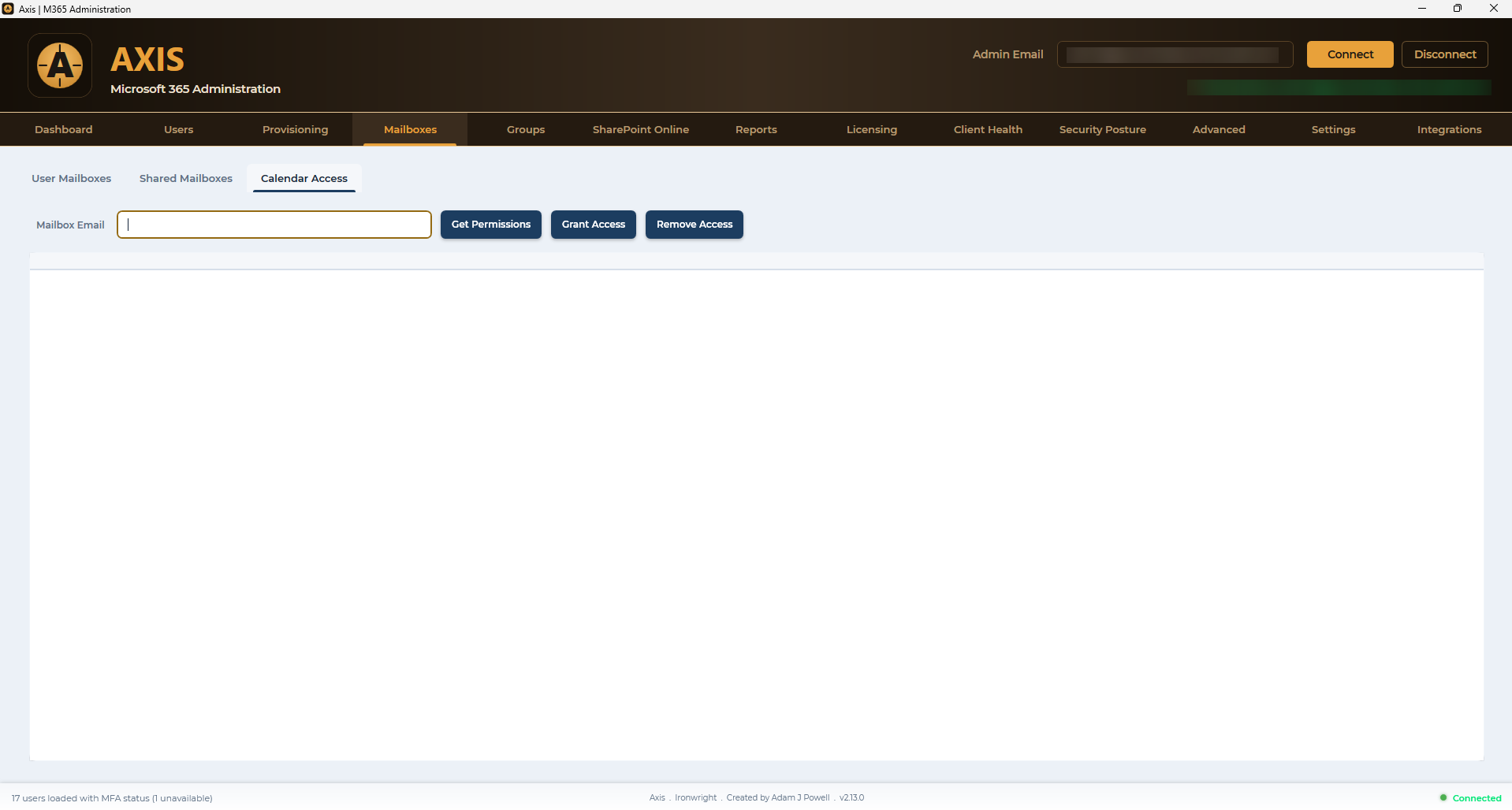Open the Licensing tab
The height and width of the screenshot is (810, 1512).
point(872,129)
